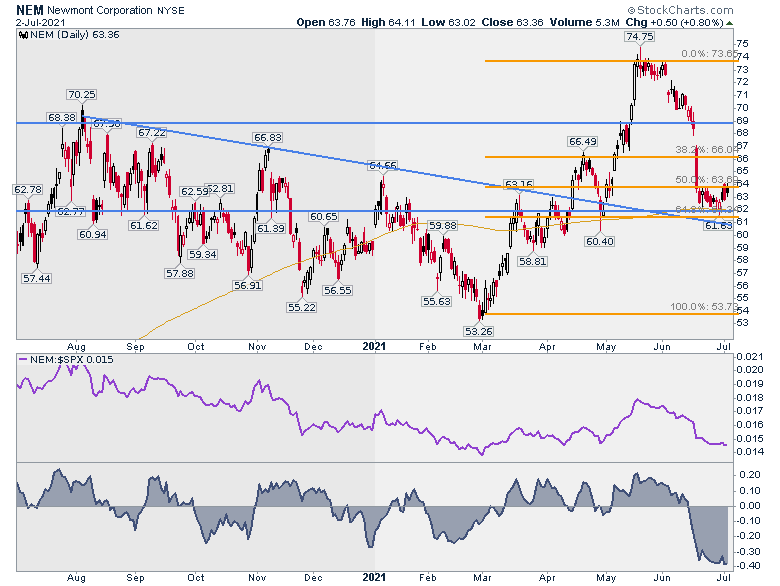This screenshot has height=586, width=780.
Task: Click the 64.66 January high label
Action: pyautogui.click(x=382, y=166)
